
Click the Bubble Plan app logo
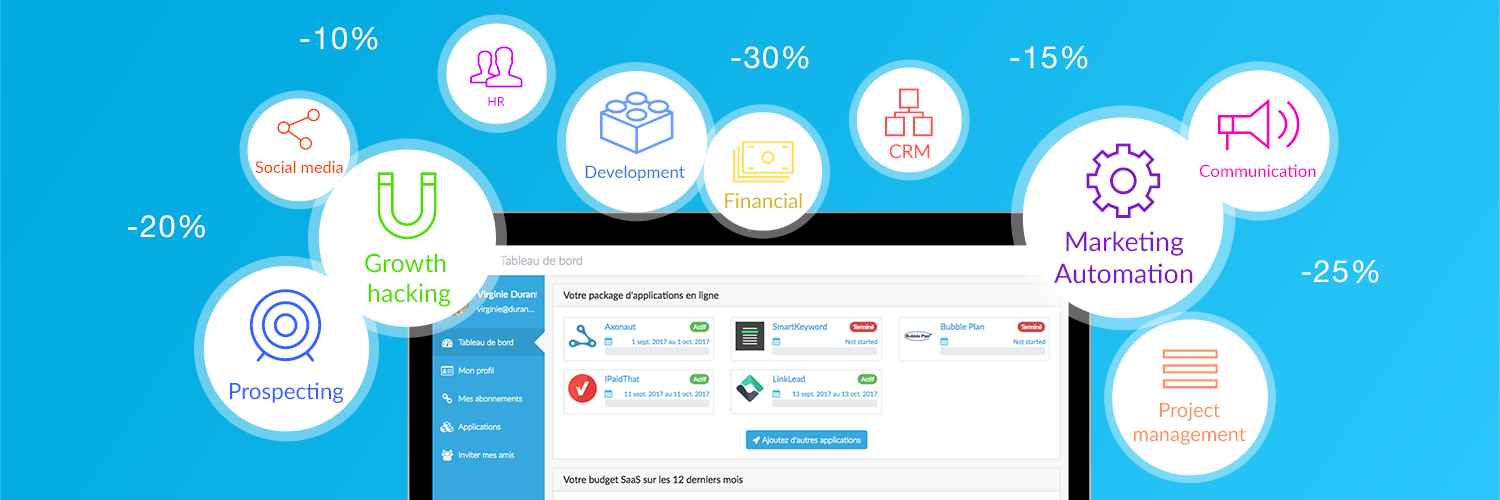point(917,336)
